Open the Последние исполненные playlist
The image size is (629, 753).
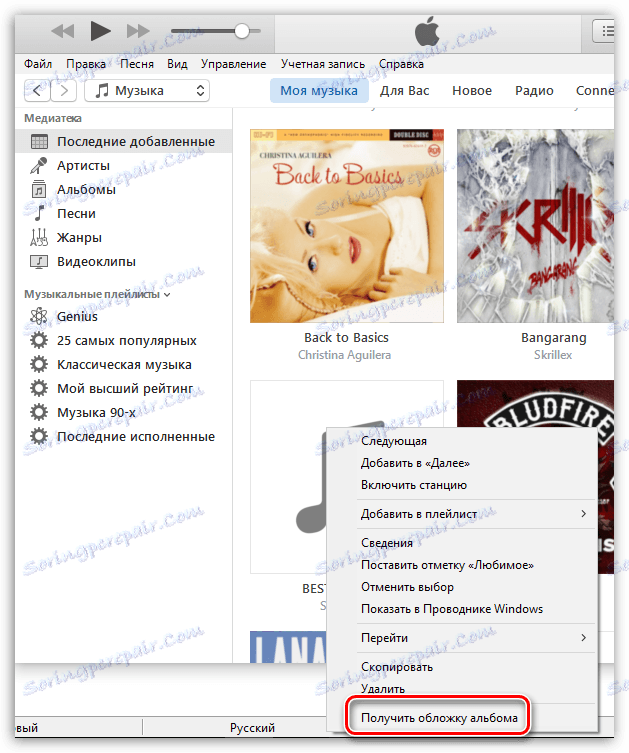[x=136, y=437]
